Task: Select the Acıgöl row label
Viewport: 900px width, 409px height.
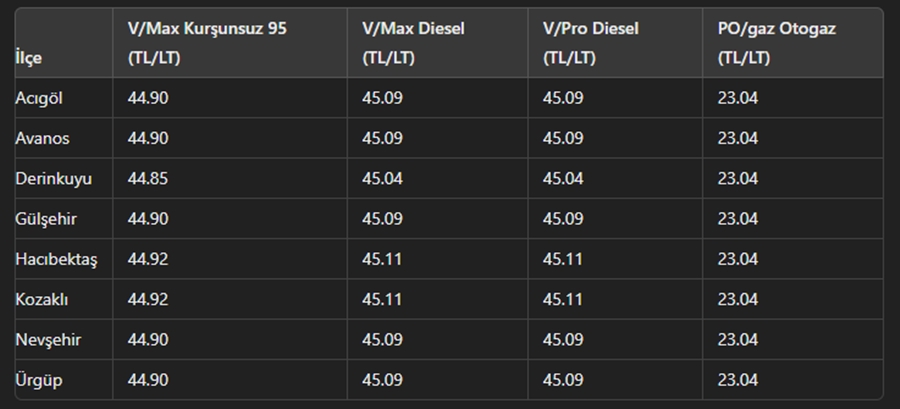Action: click(39, 98)
